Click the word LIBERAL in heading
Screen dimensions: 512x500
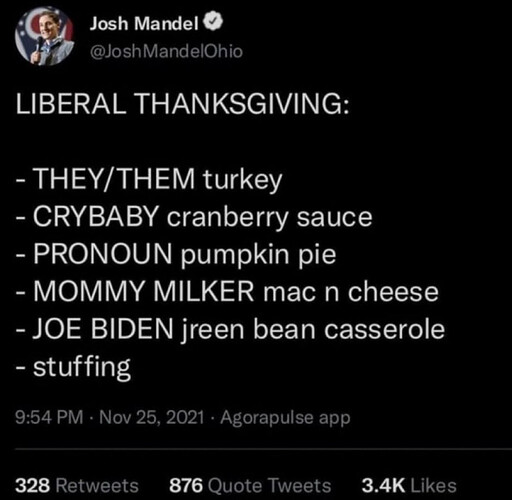[x=71, y=103]
